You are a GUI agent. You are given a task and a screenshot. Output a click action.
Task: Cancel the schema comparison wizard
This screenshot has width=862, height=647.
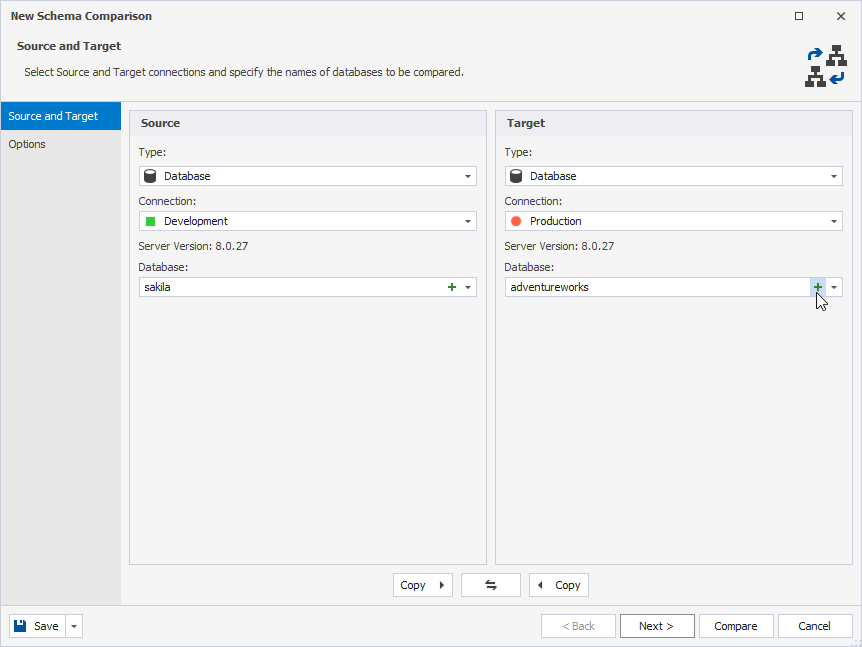click(815, 626)
